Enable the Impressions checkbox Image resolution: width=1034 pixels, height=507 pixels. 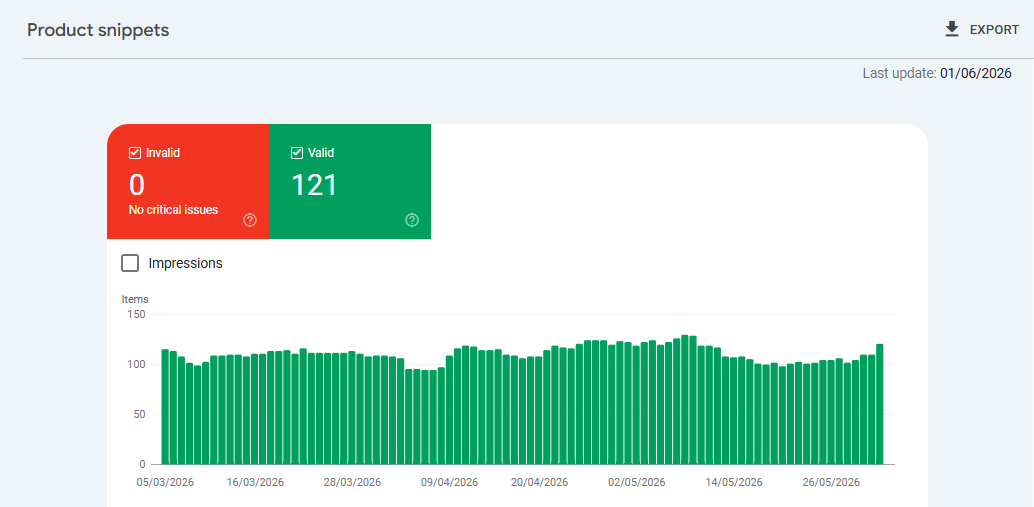pyautogui.click(x=131, y=263)
